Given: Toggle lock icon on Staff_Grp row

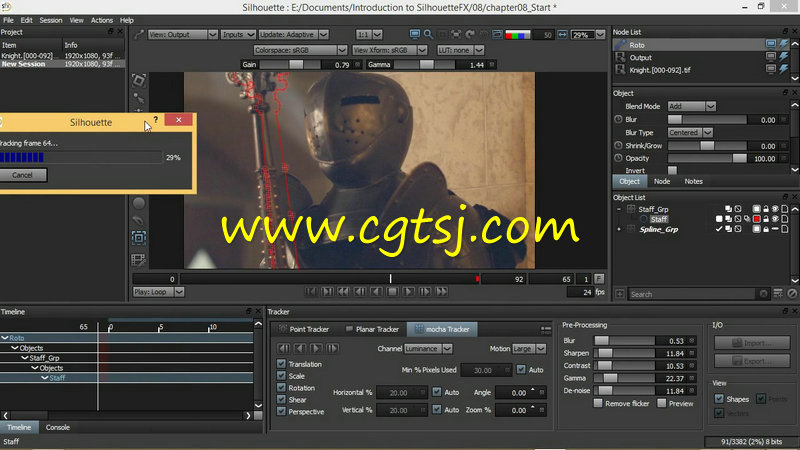Looking at the screenshot, I should [x=766, y=209].
